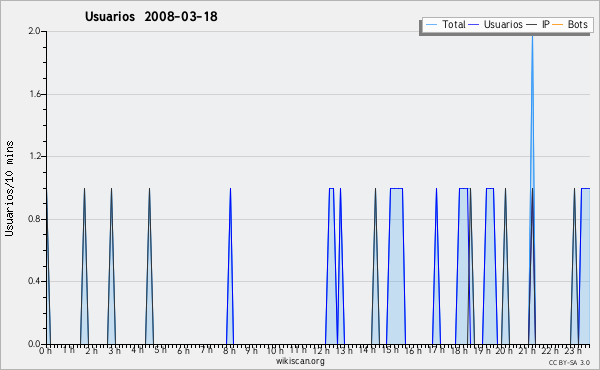Click the '0 h' x-axis label

[x=45, y=351]
